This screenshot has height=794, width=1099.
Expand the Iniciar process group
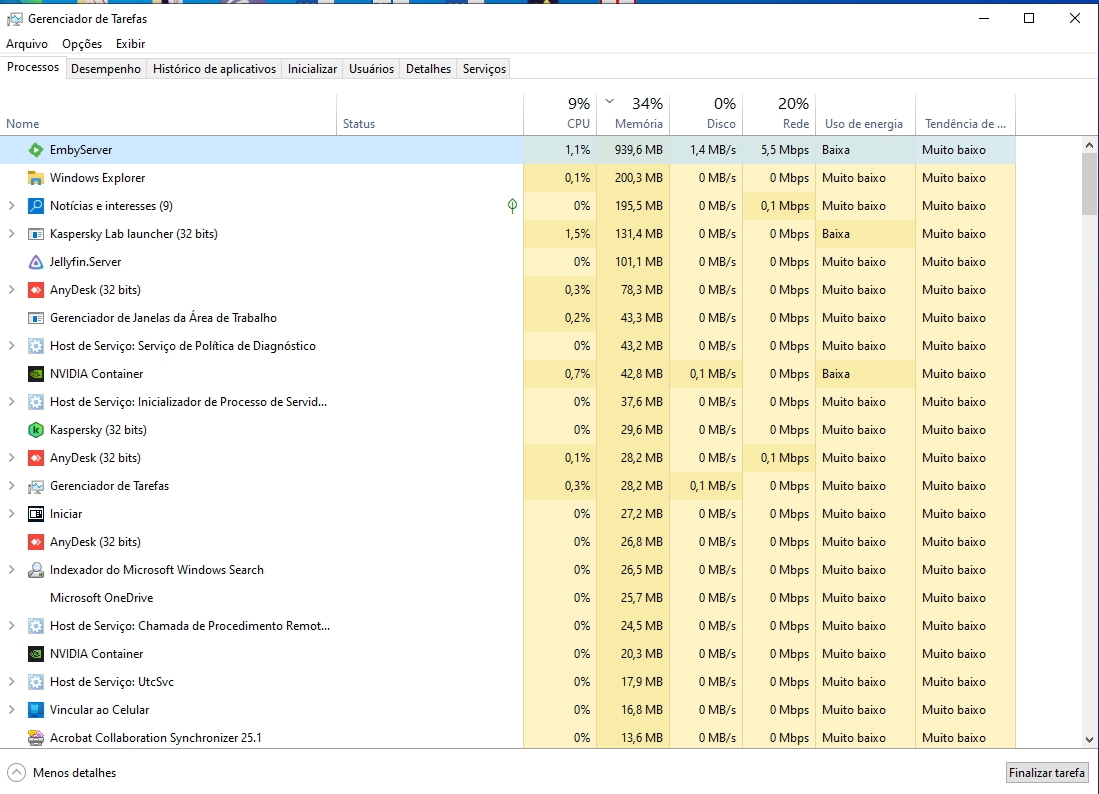coord(11,514)
